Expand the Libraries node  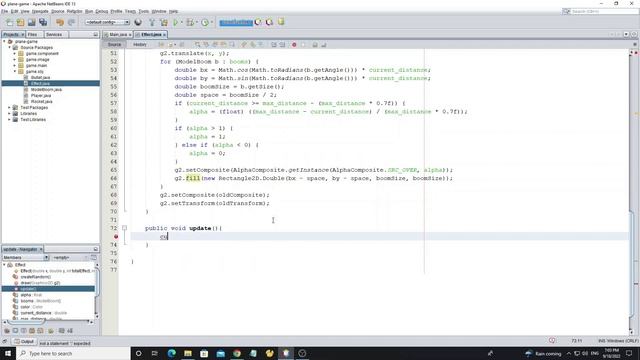click(x=10, y=113)
